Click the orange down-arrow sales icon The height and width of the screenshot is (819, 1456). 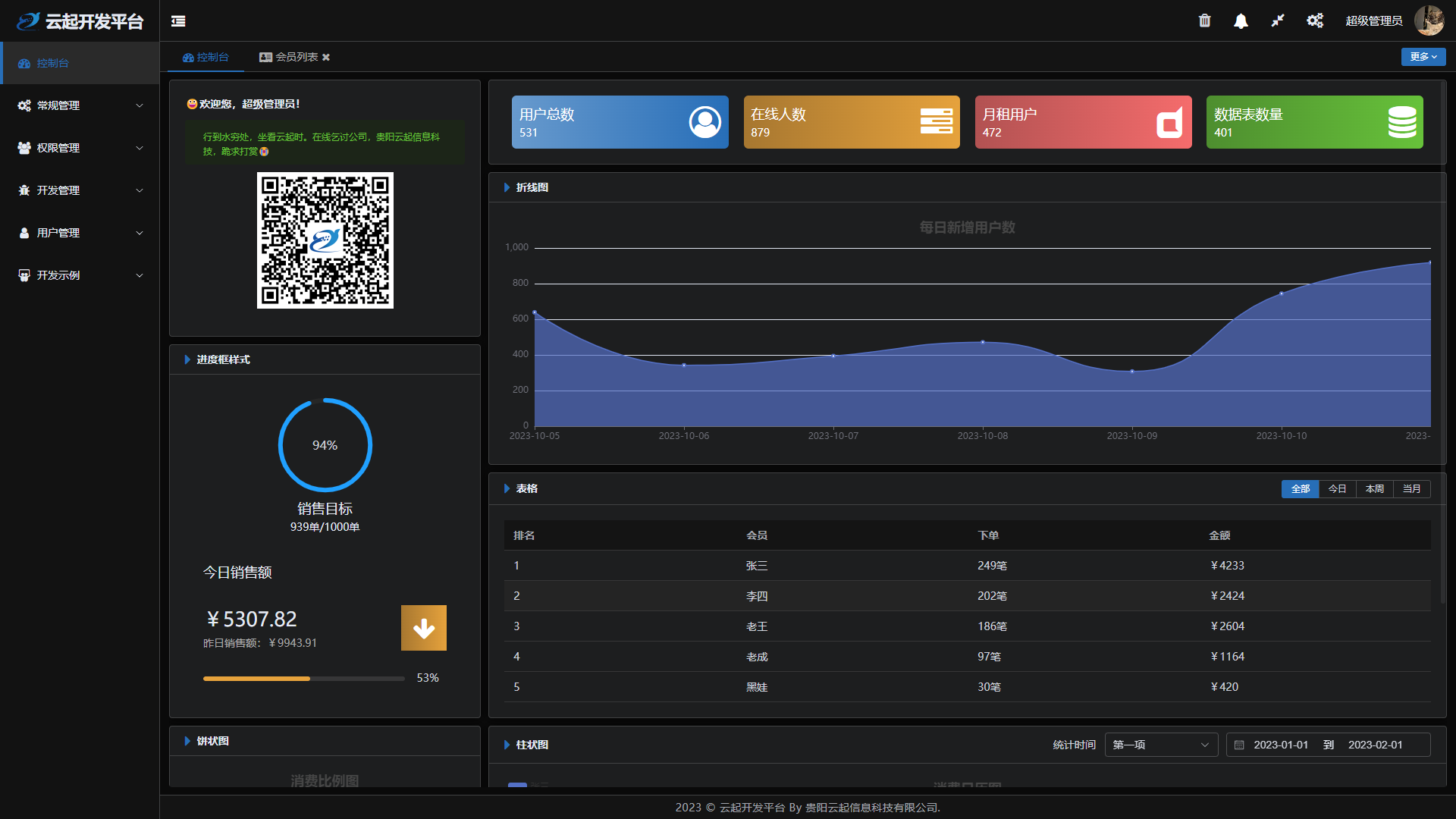click(423, 628)
